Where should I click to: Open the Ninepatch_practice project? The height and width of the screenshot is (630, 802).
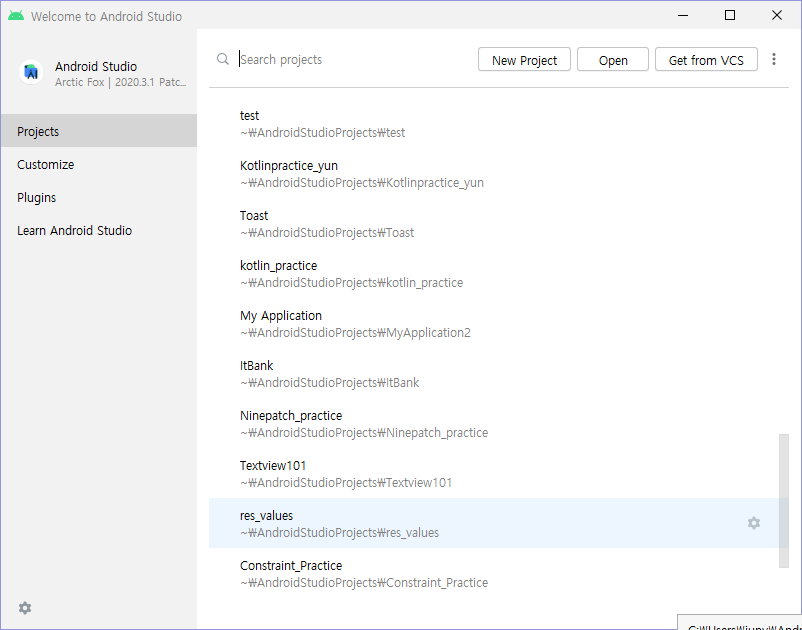[x=499, y=424]
